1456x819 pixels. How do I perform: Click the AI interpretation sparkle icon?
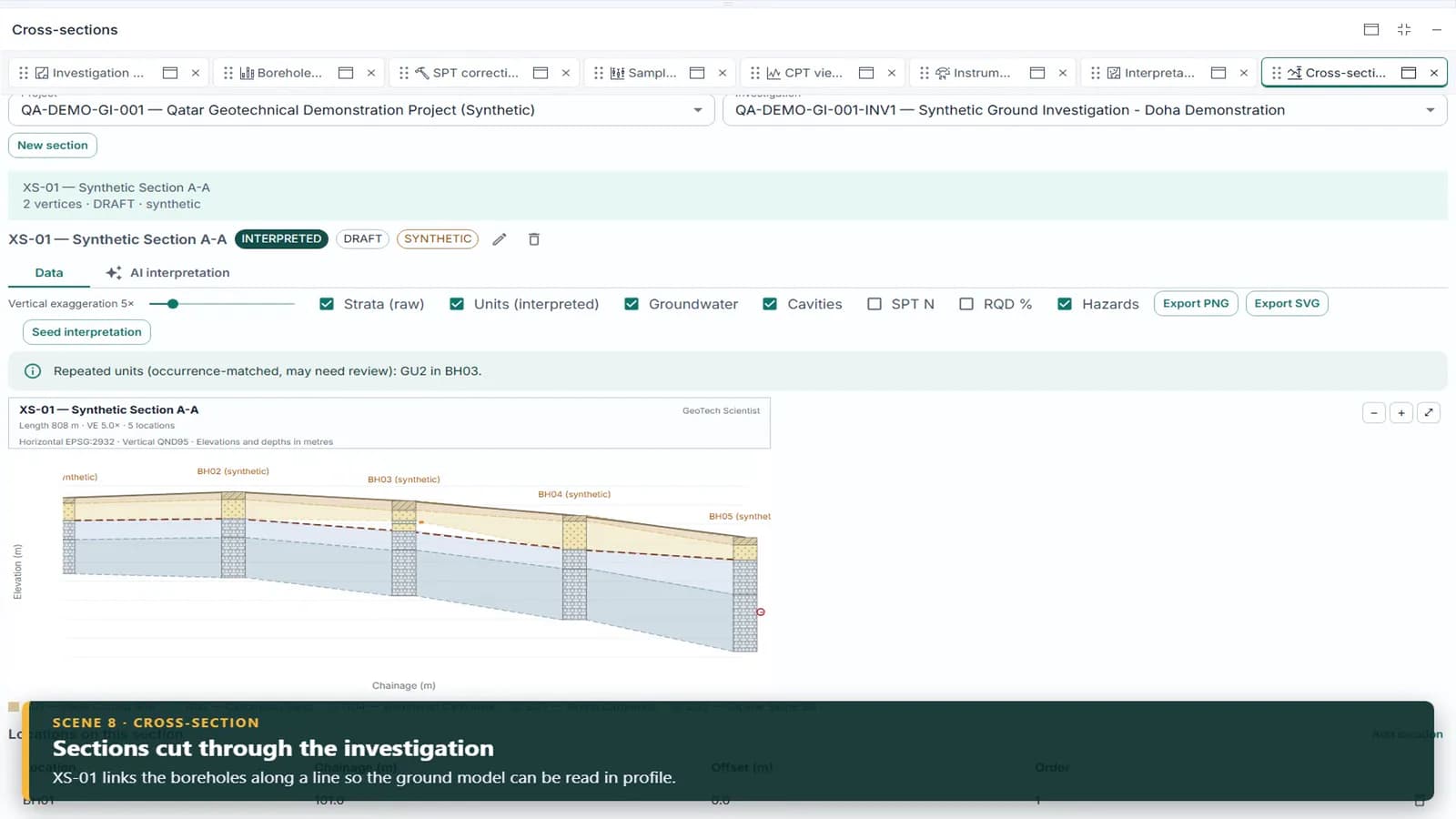pos(114,273)
